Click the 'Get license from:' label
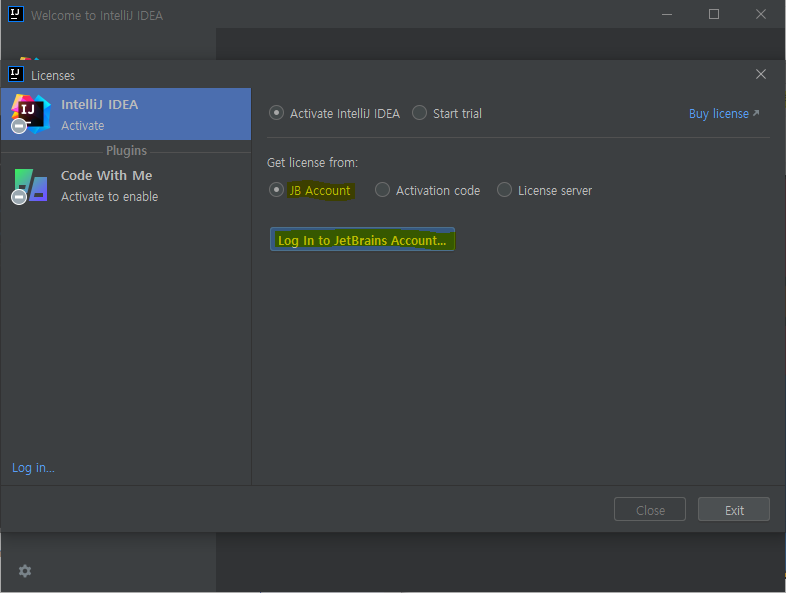The width and height of the screenshot is (786, 593). [312, 162]
